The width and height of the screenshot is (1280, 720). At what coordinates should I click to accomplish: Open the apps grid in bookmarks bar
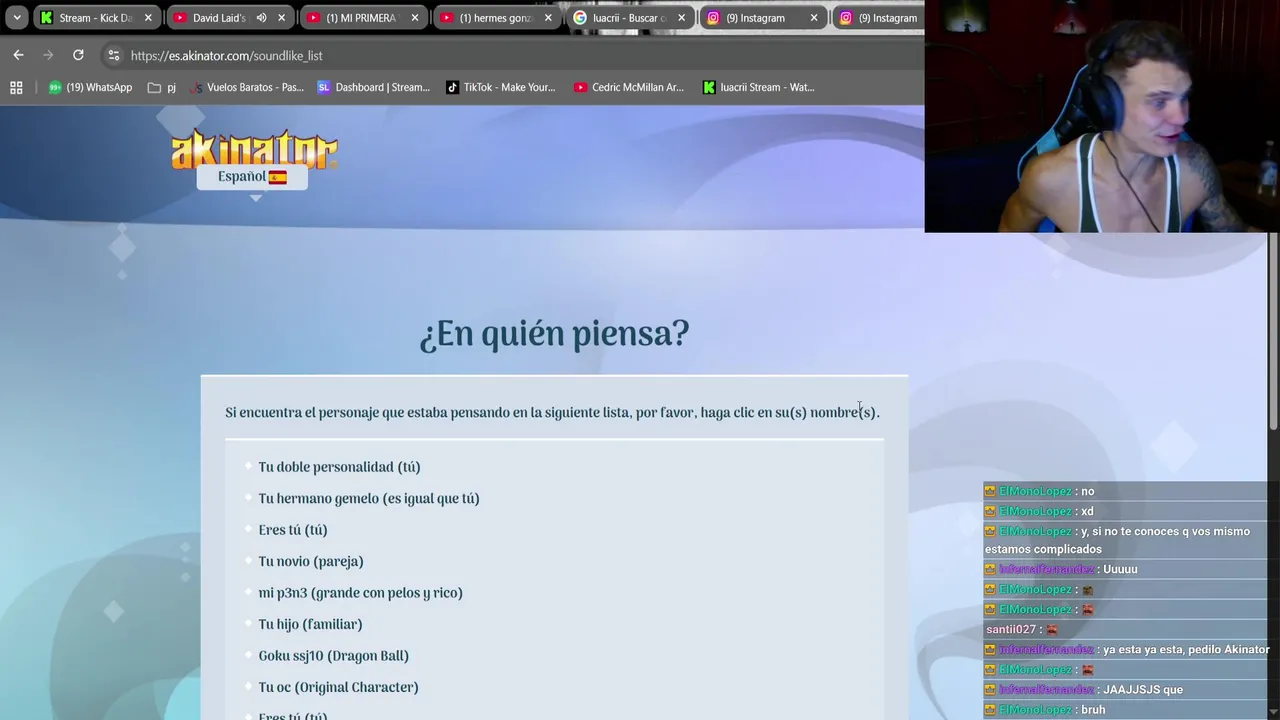[16, 87]
